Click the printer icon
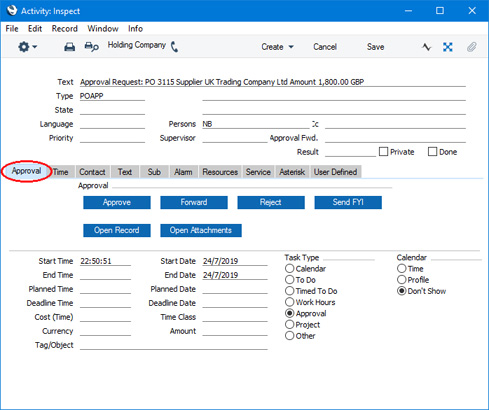Viewport: 489px width, 410px height. 69,47
